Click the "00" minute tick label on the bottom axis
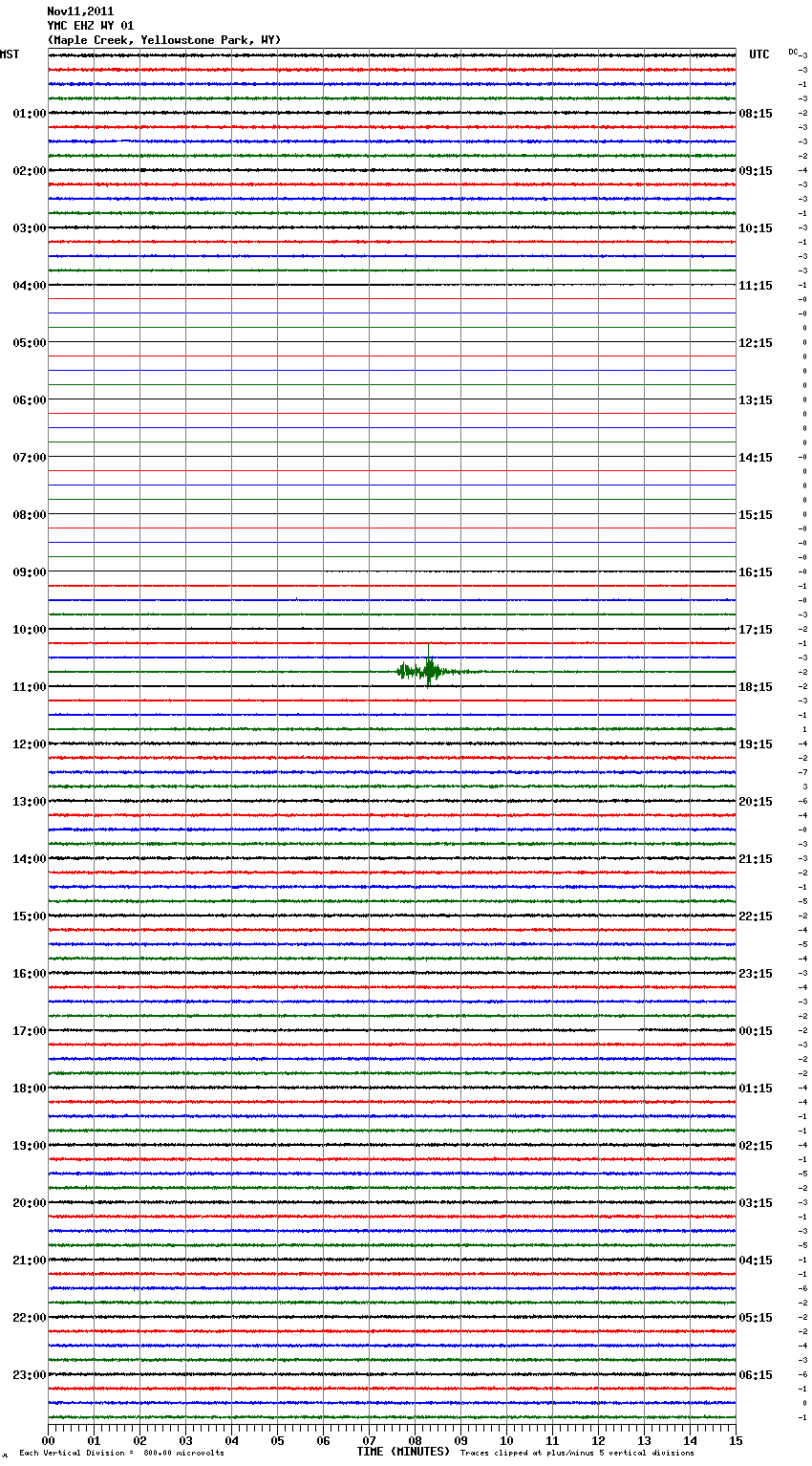Image resolution: width=812 pixels, height=1466 pixels. pyautogui.click(x=48, y=1440)
